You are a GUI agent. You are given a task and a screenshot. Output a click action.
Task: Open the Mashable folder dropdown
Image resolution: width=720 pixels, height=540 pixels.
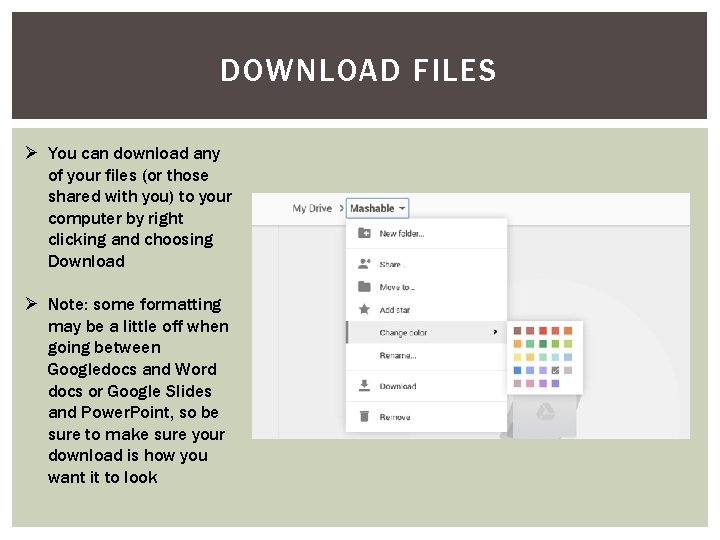point(377,208)
